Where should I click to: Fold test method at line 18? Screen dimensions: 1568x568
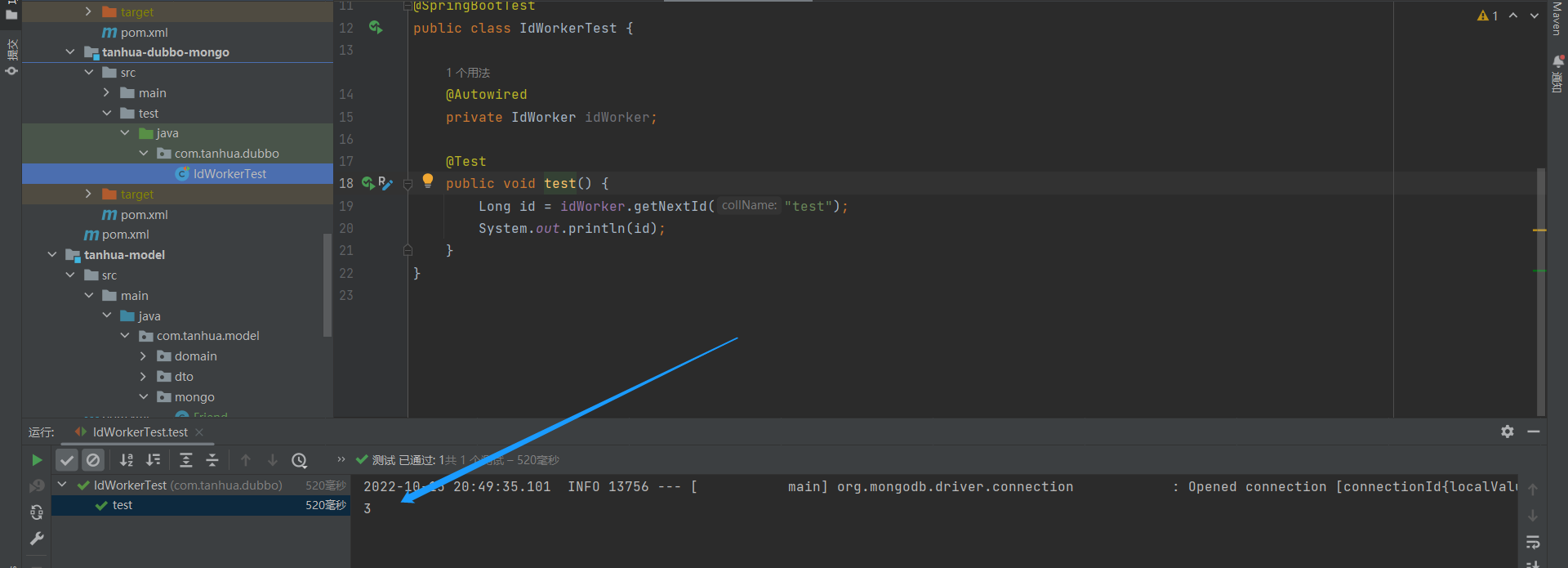coord(408,185)
